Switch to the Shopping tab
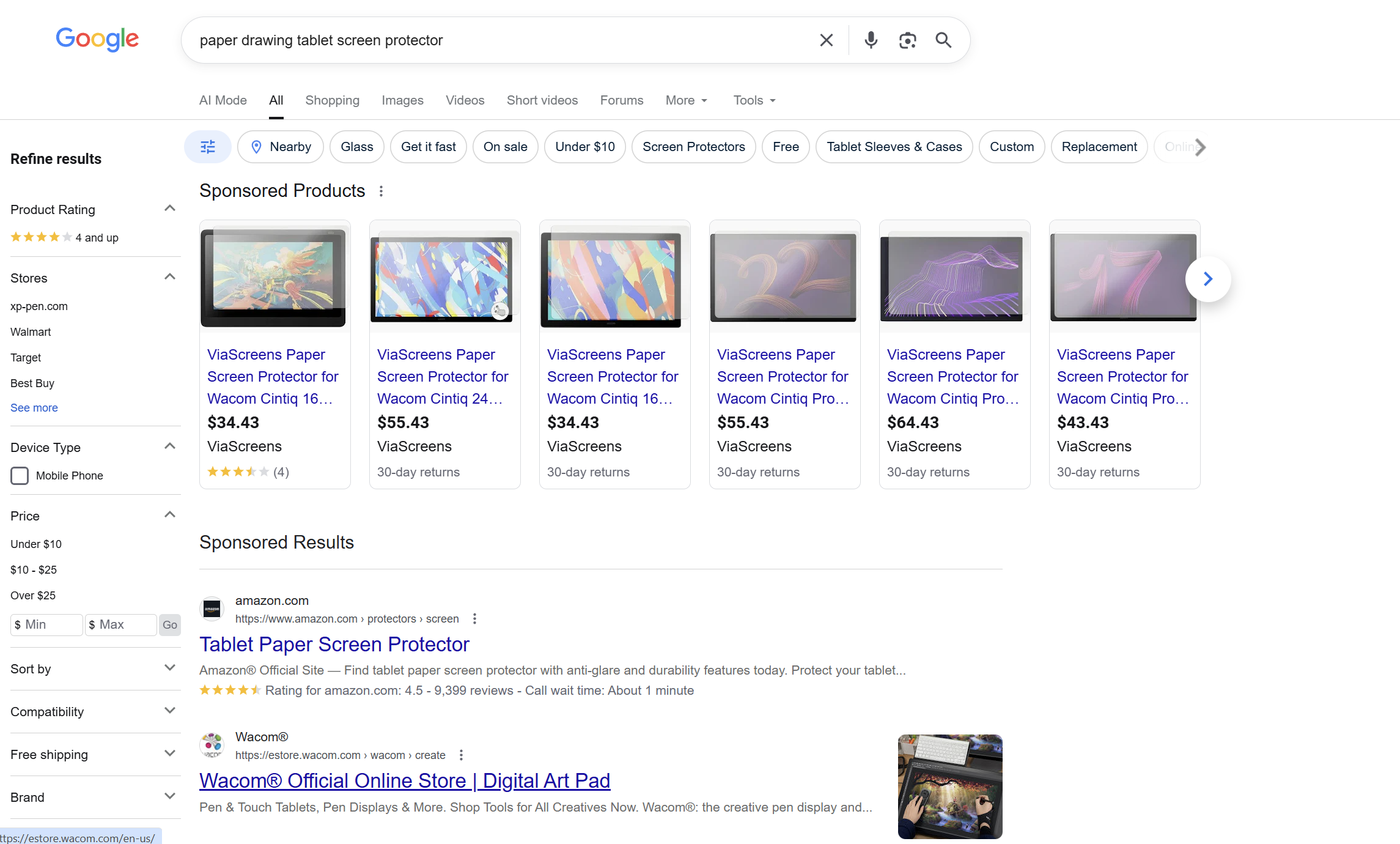This screenshot has width=1400, height=844. coord(332,100)
